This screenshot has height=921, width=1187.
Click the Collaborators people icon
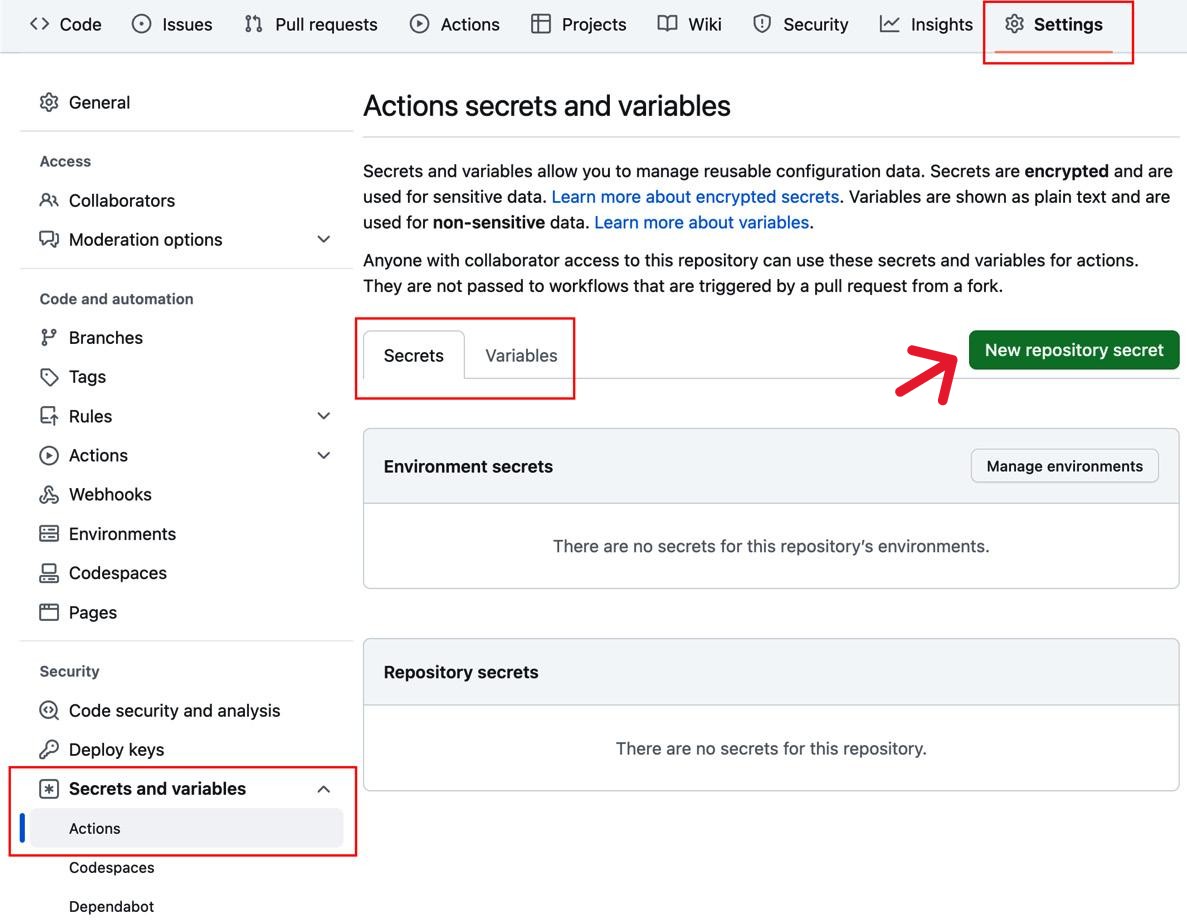tap(49, 201)
